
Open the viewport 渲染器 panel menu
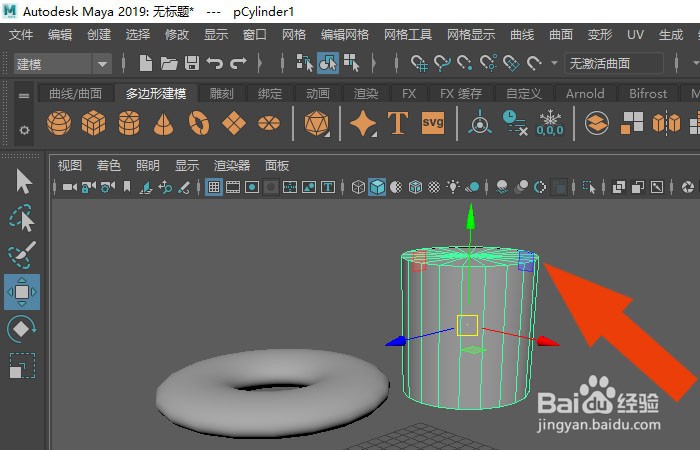[232, 166]
